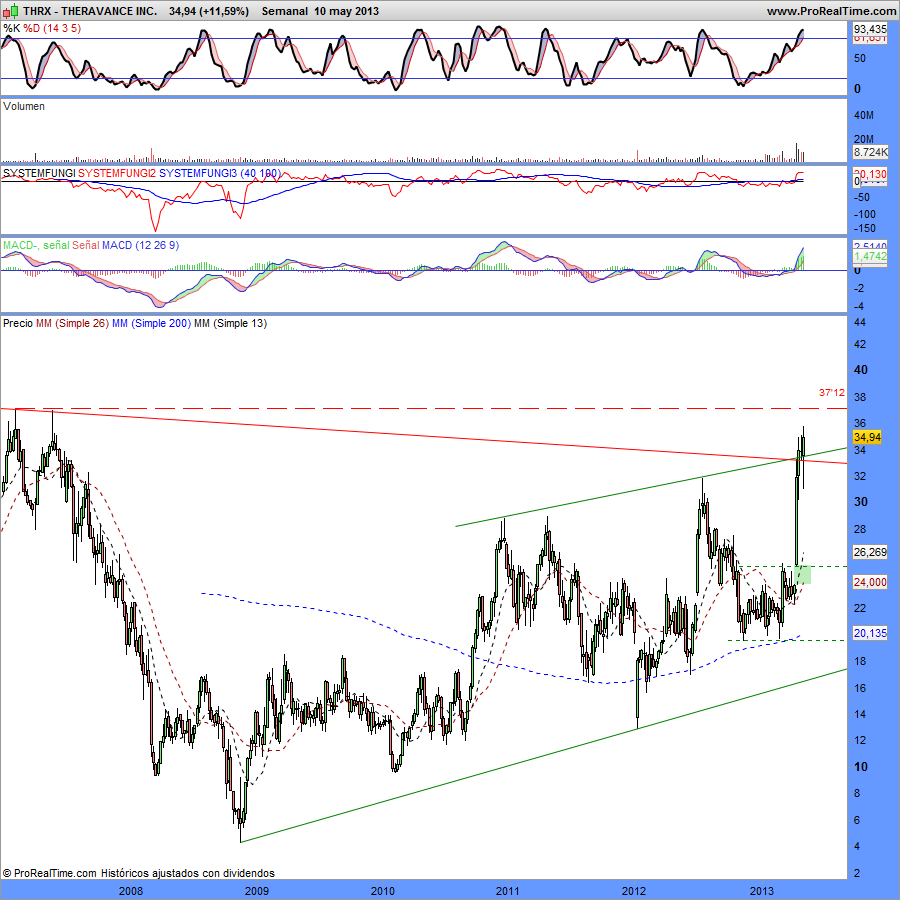
Task: Click the 8.724K volume value box
Action: pos(870,152)
